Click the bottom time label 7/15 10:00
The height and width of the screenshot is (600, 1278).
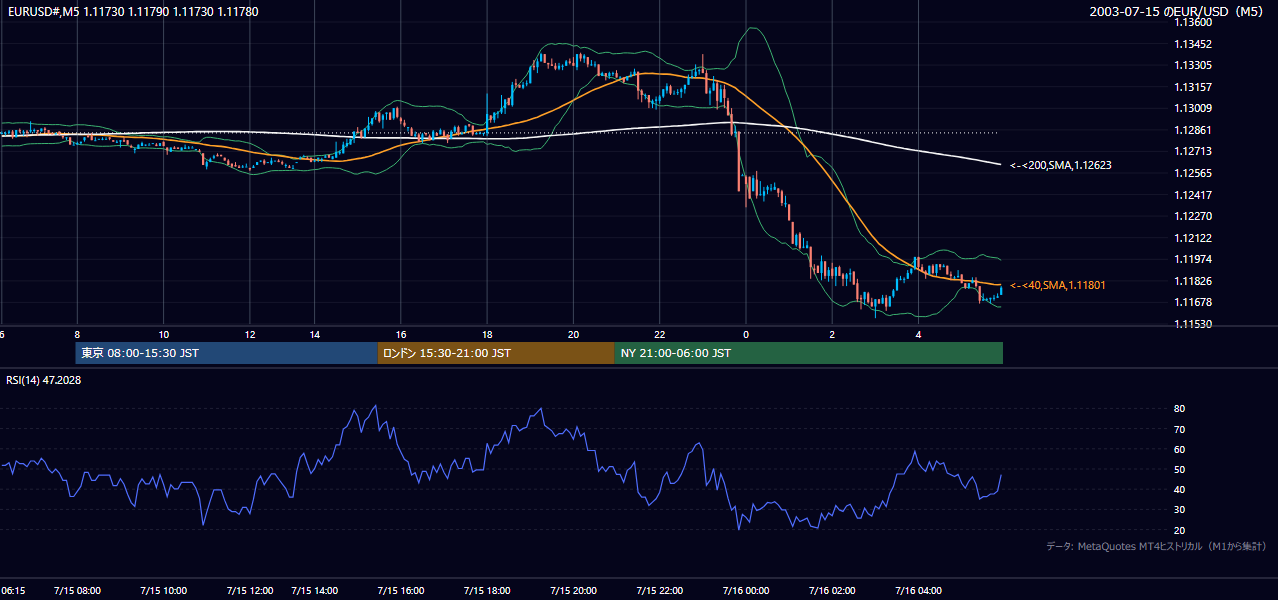pos(163,591)
